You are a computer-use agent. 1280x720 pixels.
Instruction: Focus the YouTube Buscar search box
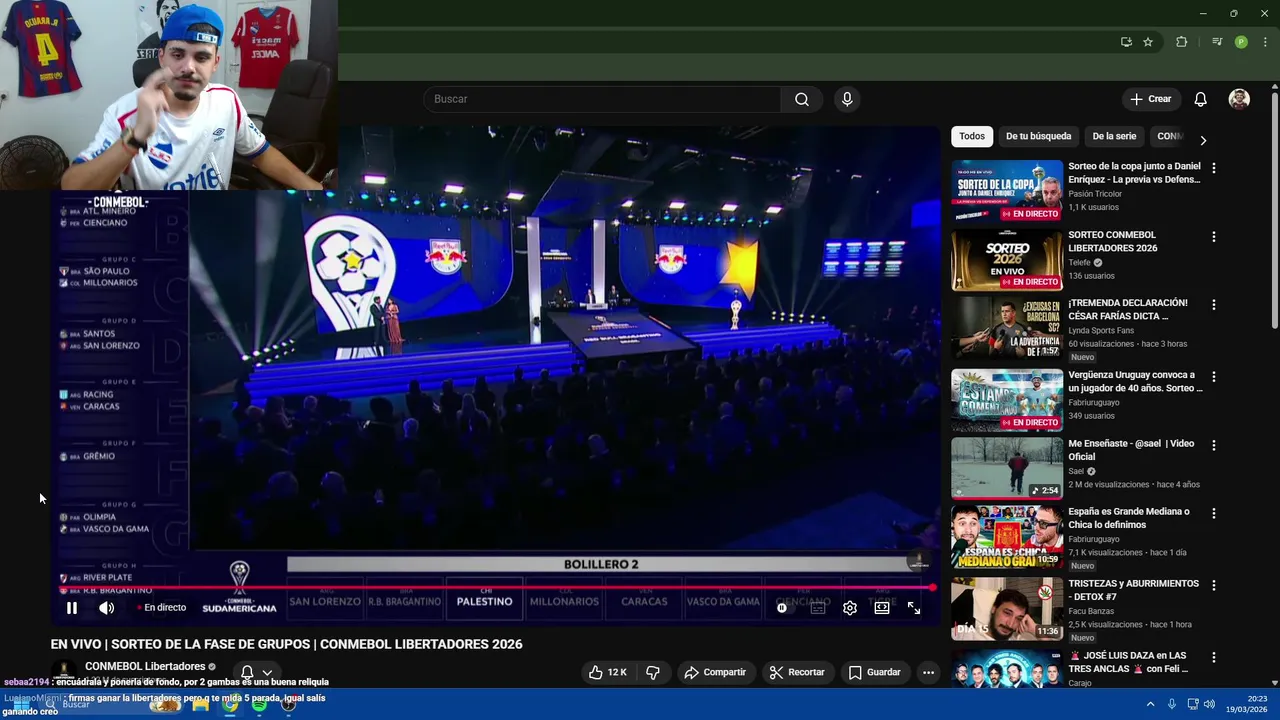[602, 99]
